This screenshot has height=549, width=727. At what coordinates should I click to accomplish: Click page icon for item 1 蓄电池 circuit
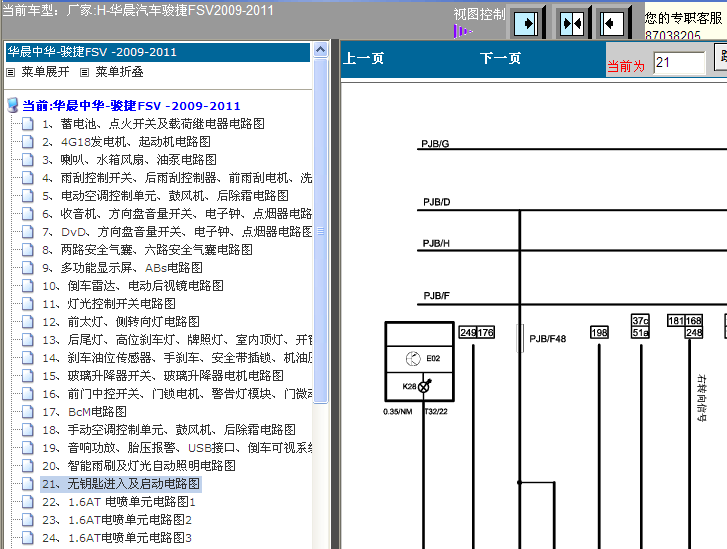click(x=28, y=124)
